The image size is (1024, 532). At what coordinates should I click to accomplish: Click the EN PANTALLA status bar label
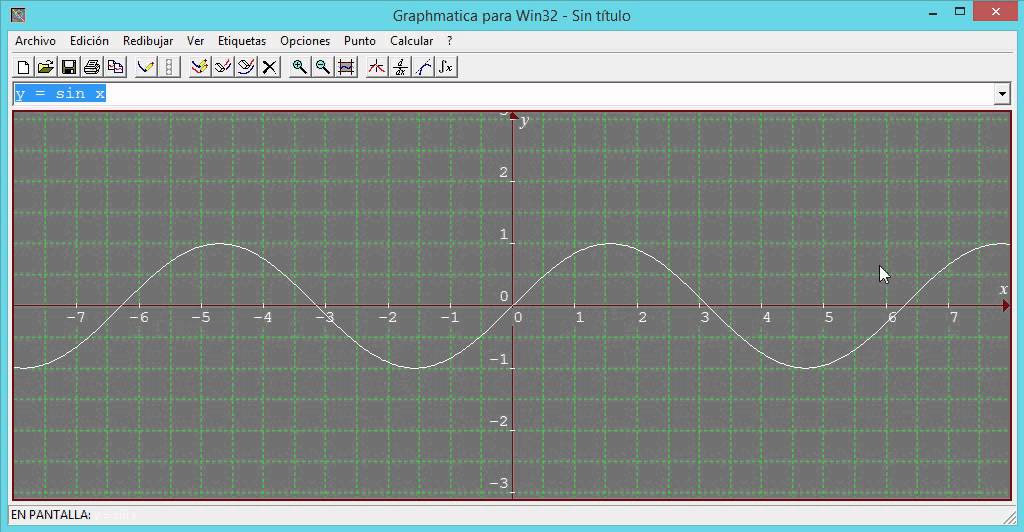51,514
